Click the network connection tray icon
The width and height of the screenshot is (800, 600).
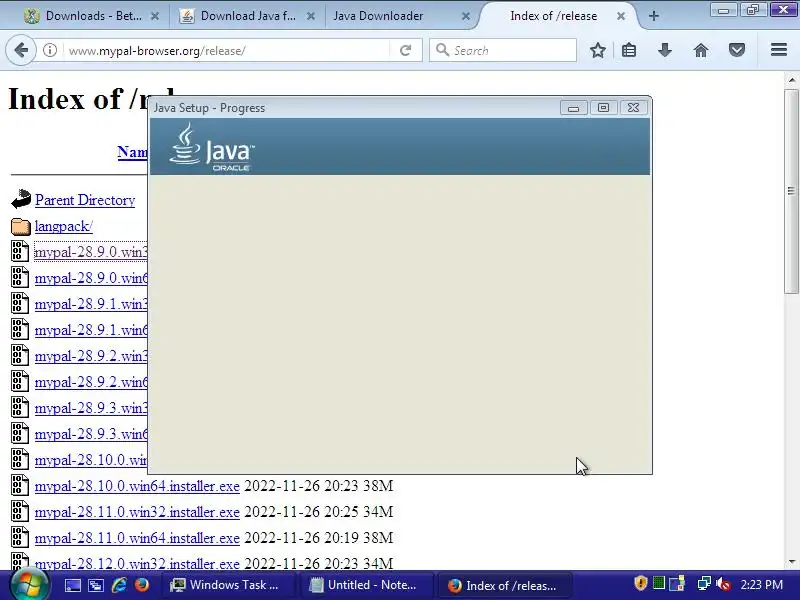[704, 583]
